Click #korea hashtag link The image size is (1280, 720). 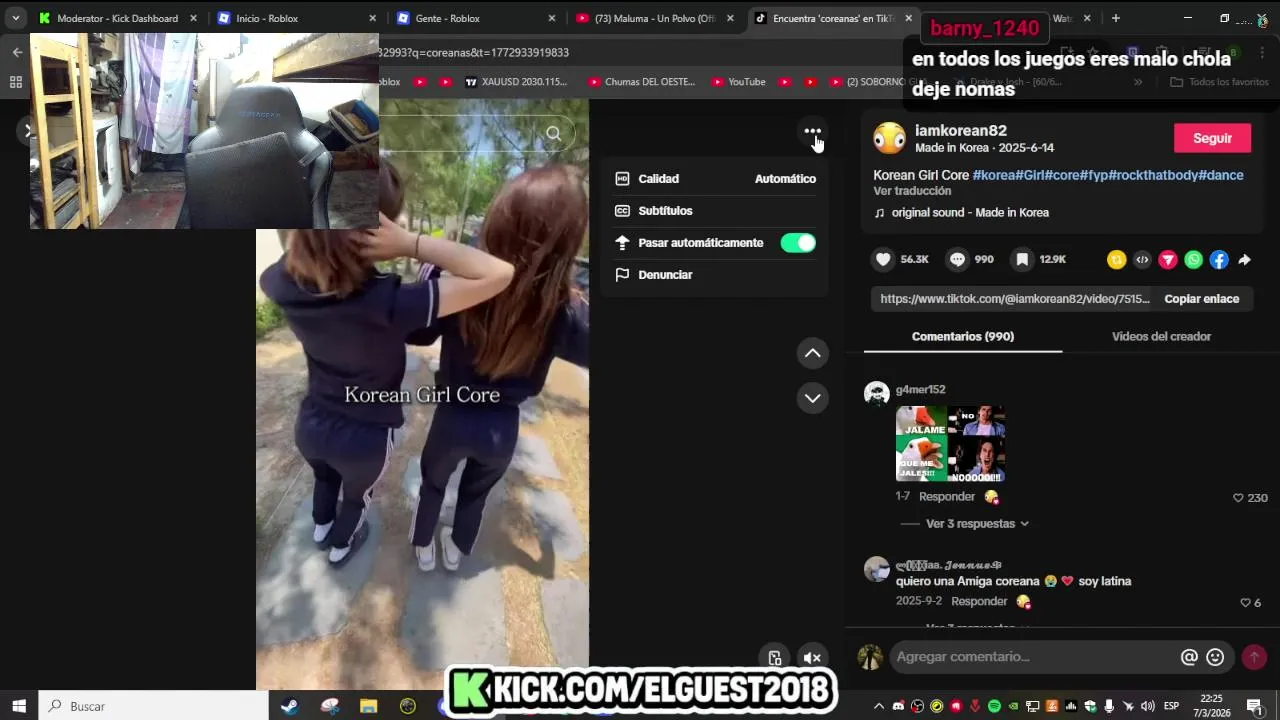pos(994,175)
